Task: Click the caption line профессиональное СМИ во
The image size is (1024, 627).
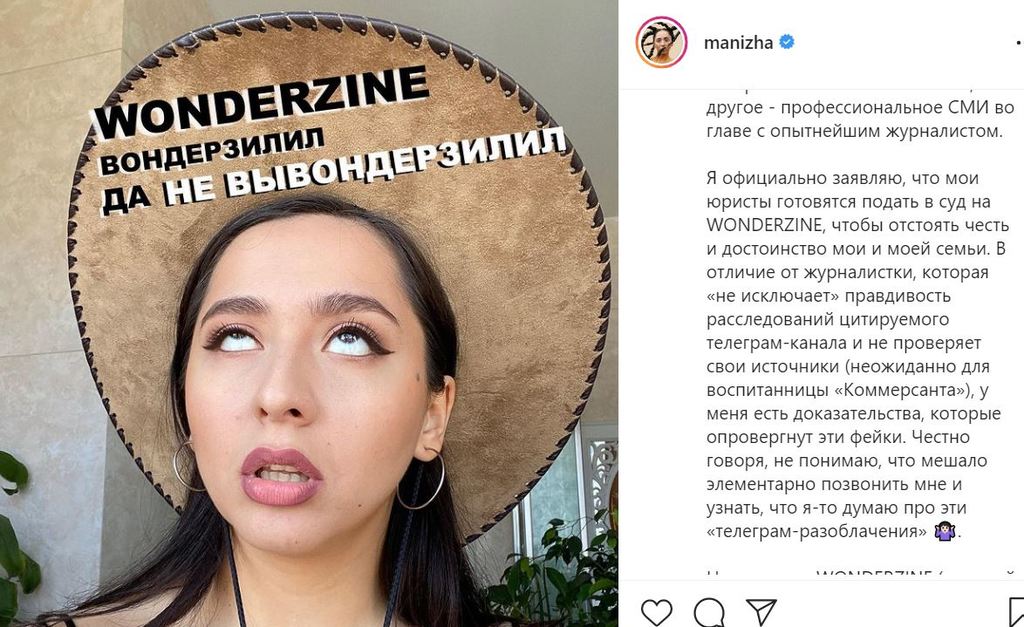Action: [897, 108]
